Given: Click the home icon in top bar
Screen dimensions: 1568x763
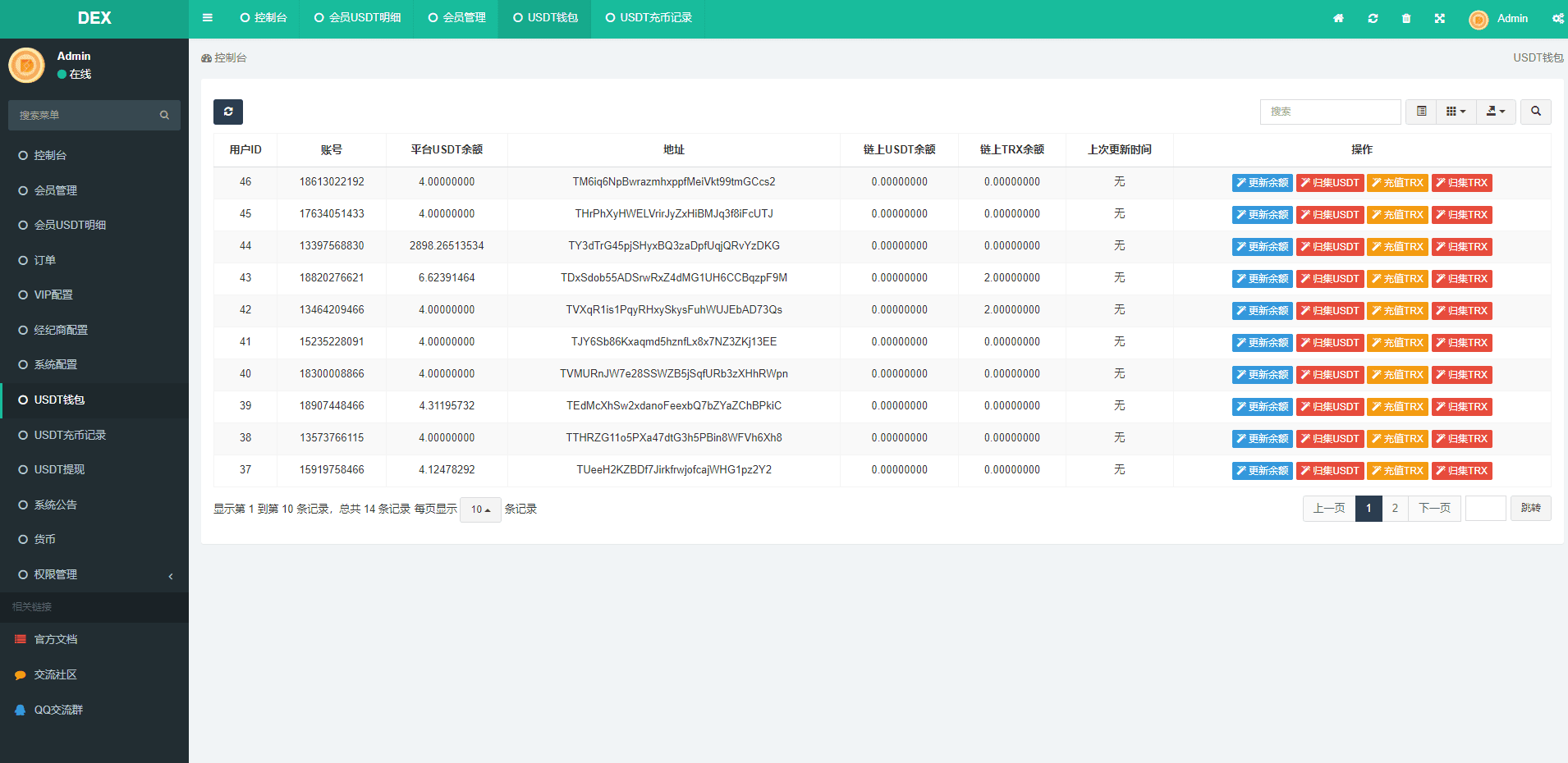Looking at the screenshot, I should coord(1338,18).
